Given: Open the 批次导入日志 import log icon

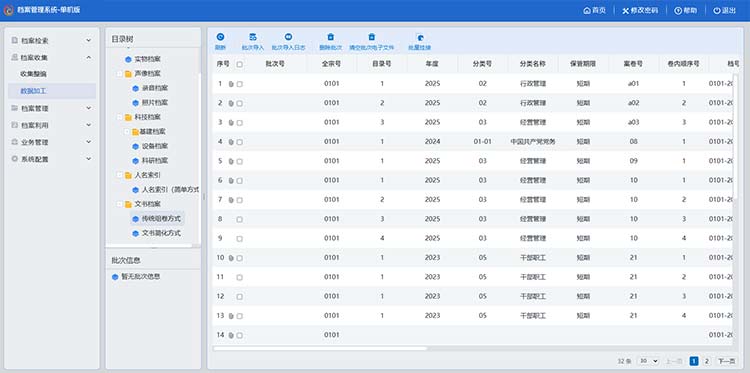Looking at the screenshot, I should point(288,37).
